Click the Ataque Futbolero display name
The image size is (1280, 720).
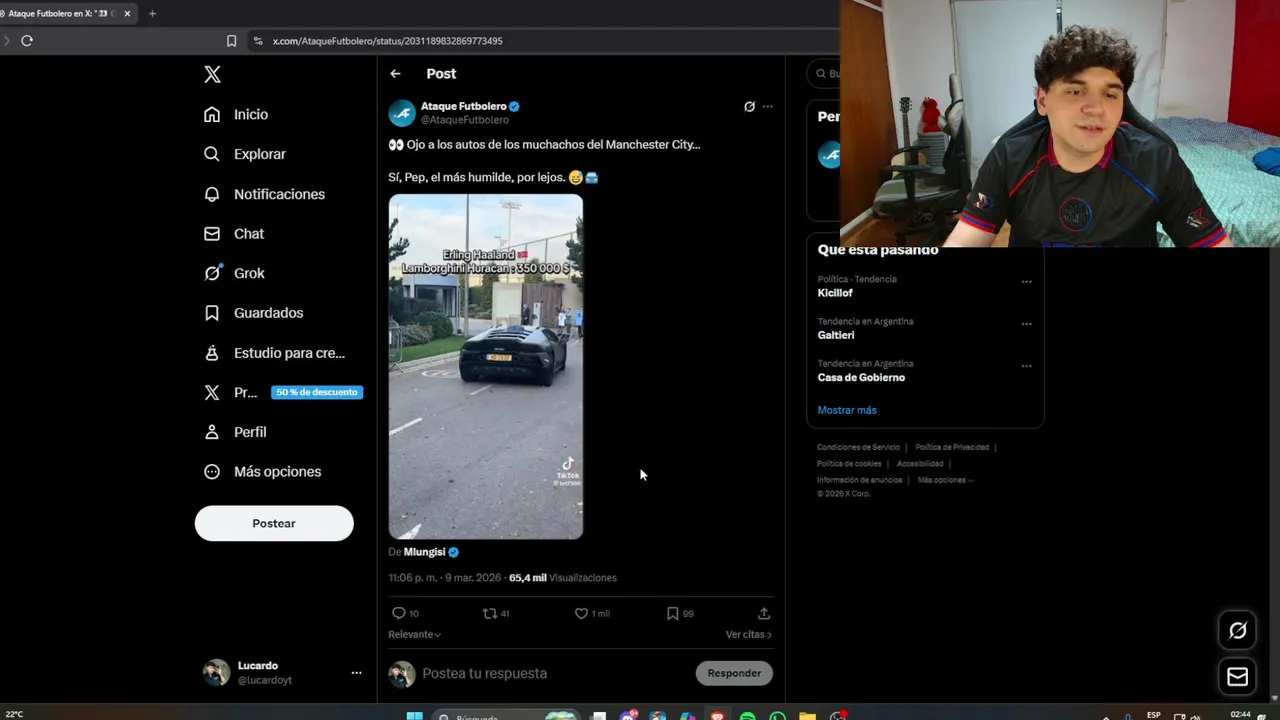point(463,106)
